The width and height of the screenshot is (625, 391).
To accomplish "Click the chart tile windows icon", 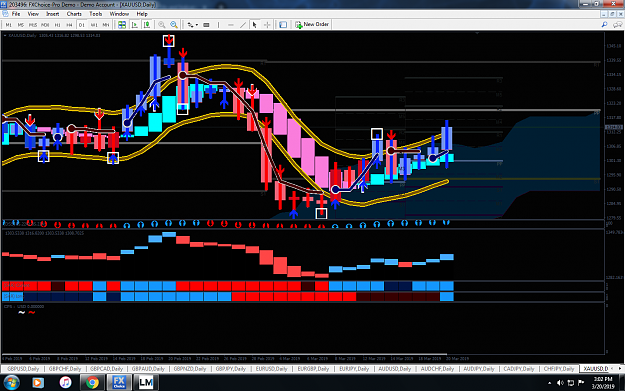I will [x=122, y=25].
